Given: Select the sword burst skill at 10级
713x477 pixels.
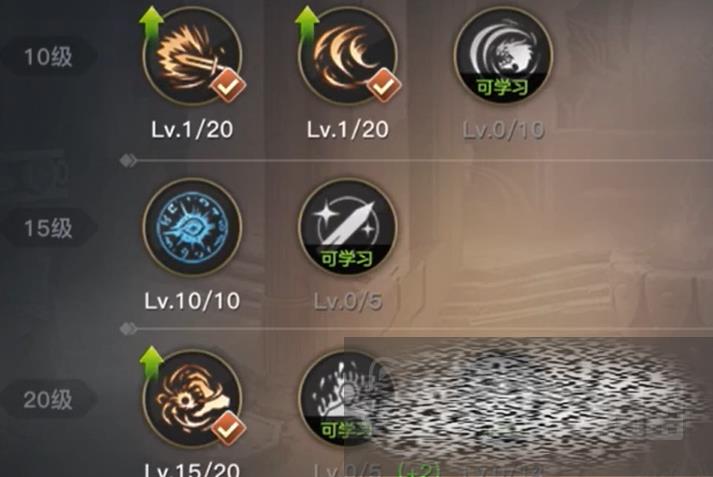Looking at the screenshot, I should [192, 56].
